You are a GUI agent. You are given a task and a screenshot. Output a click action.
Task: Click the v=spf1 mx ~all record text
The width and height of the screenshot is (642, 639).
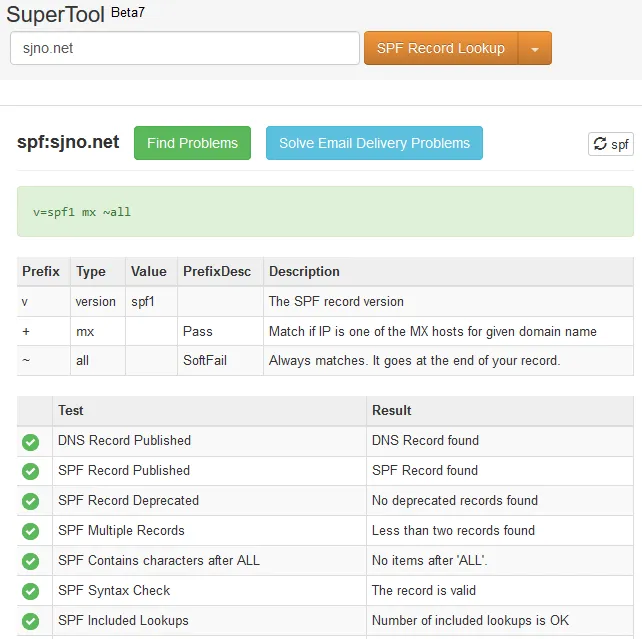82,212
